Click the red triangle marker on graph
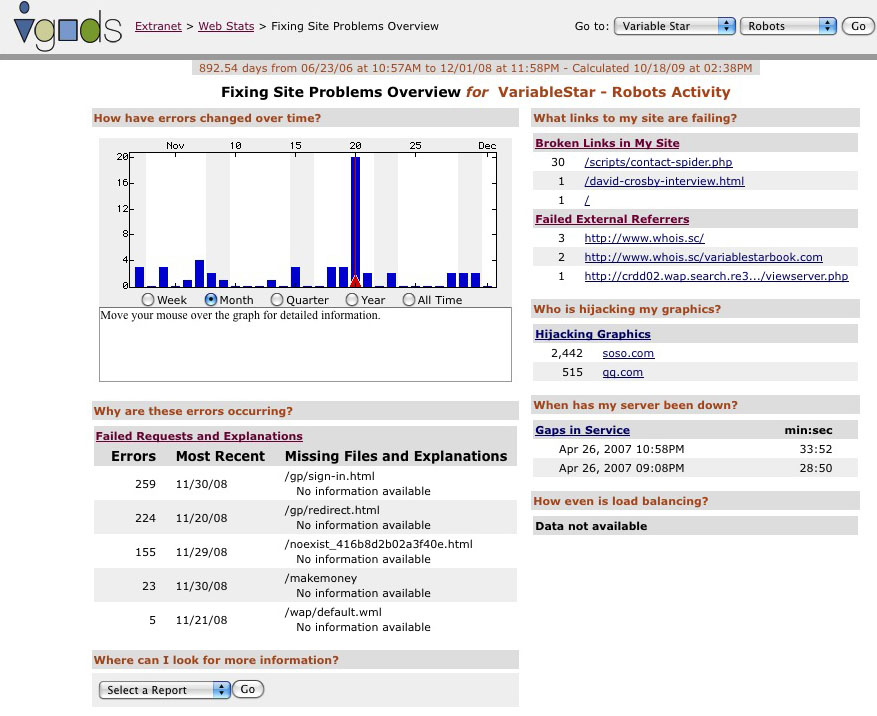This screenshot has width=877, height=716. (355, 281)
